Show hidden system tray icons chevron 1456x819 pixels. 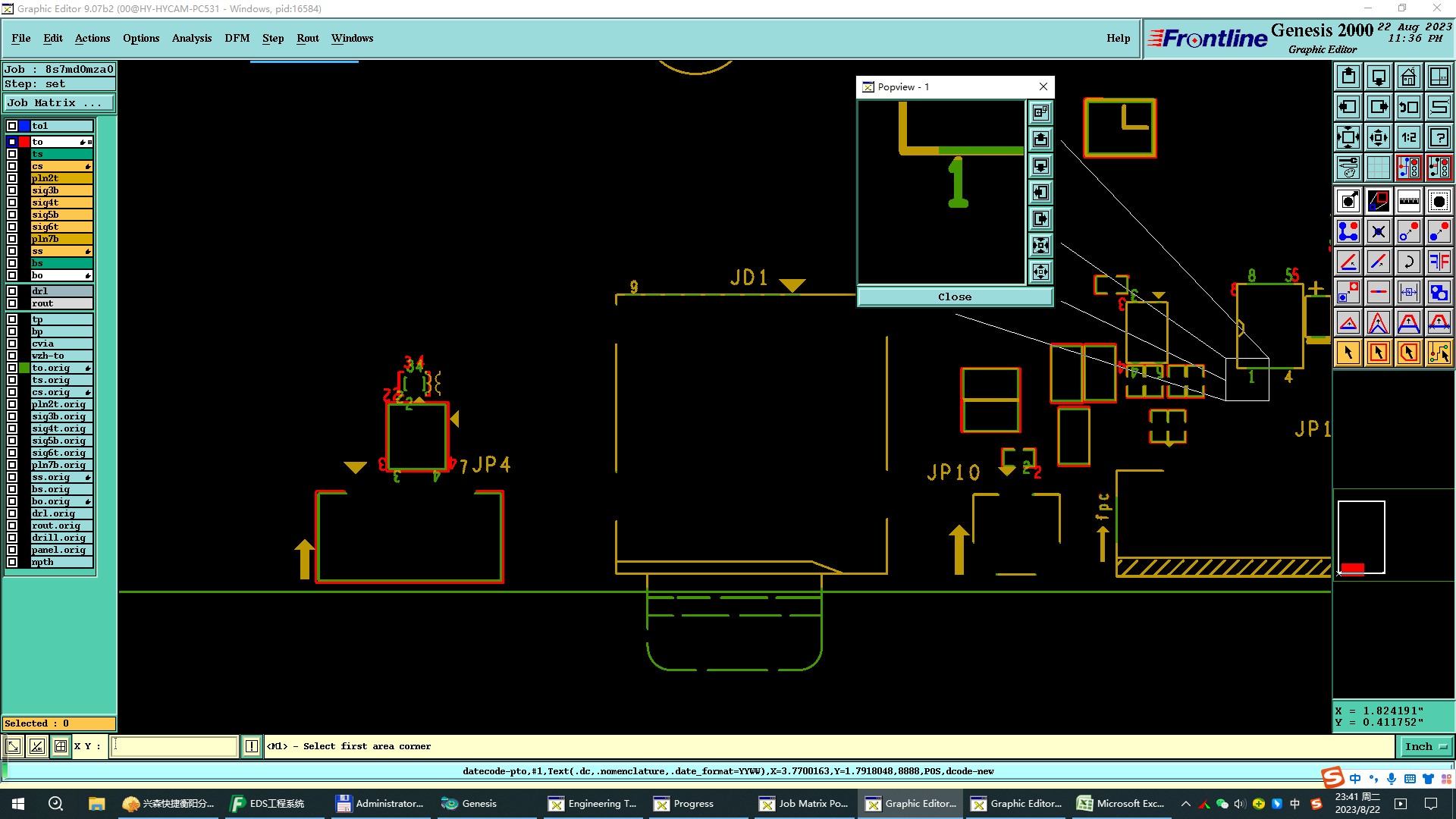(x=1185, y=804)
